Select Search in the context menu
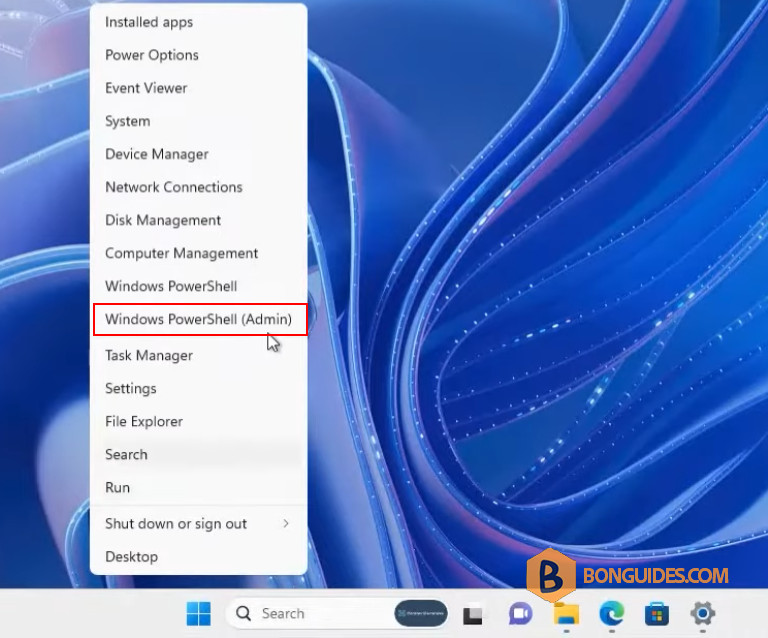The image size is (768, 638). pos(198,454)
